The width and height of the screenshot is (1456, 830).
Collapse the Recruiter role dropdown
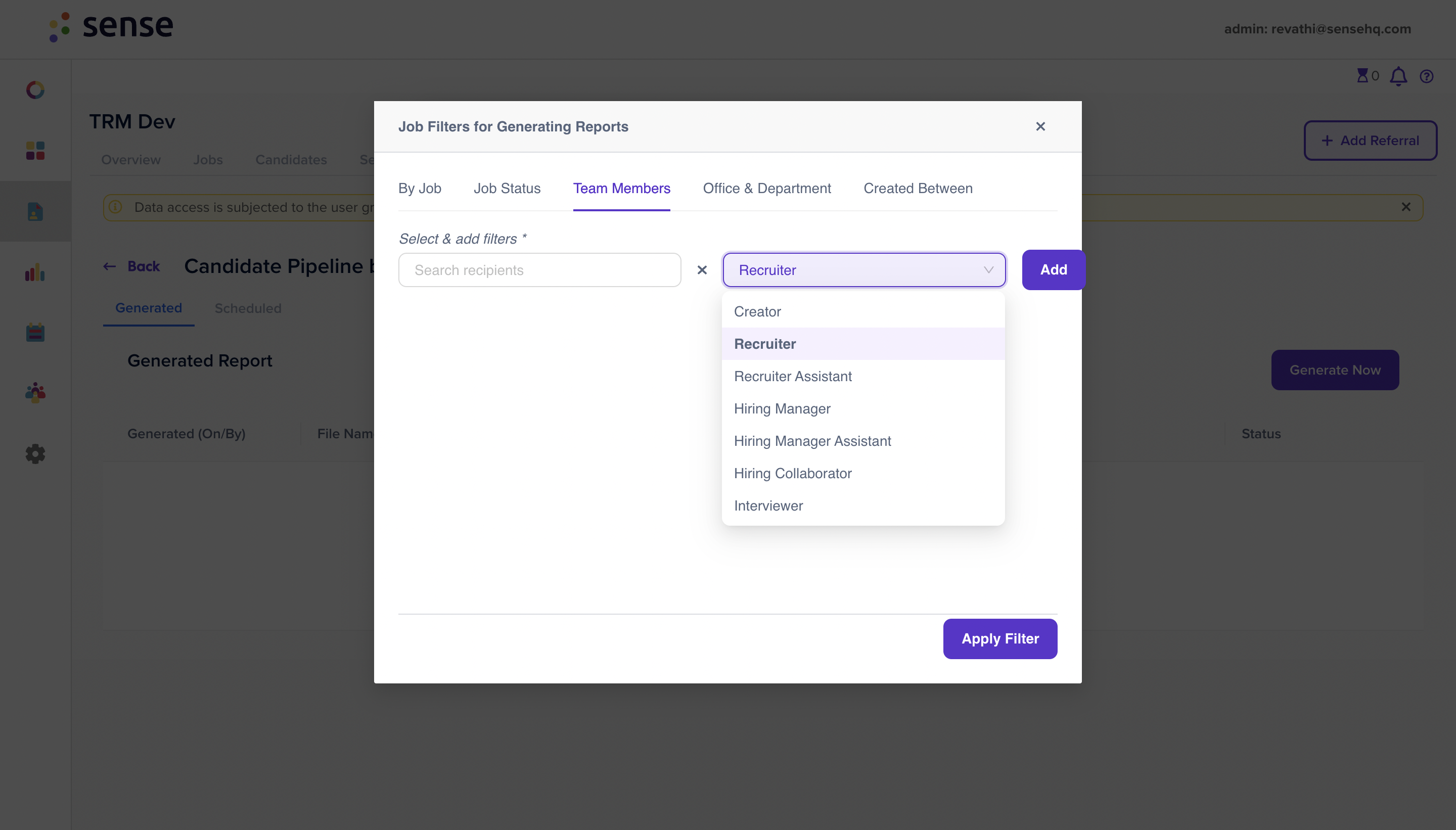click(988, 269)
